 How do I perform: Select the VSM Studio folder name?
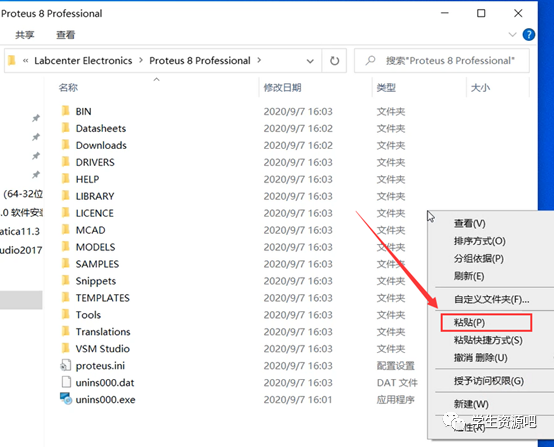coord(102,349)
